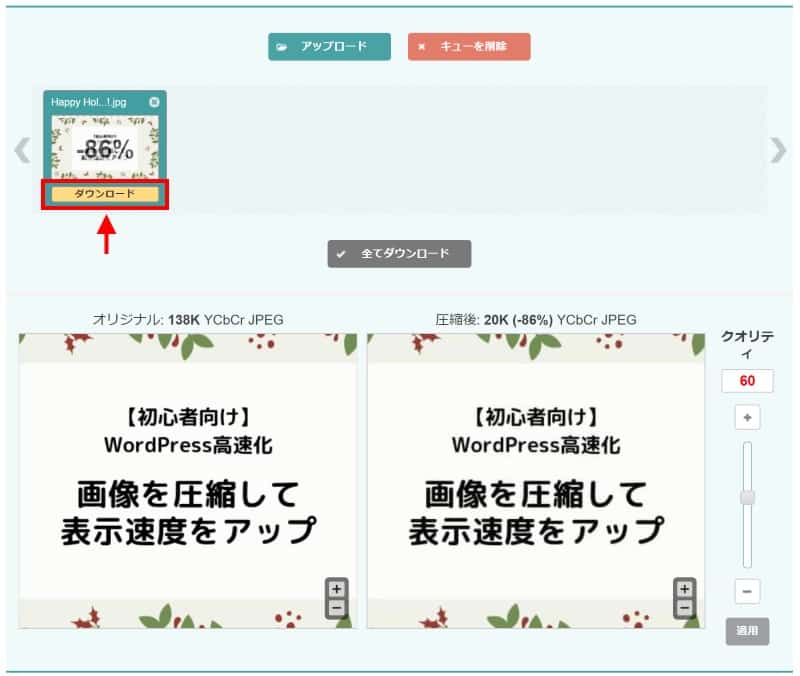The width and height of the screenshot is (800, 676).
Task: Select the -86% thumbnail in the queue
Action: 105,148
